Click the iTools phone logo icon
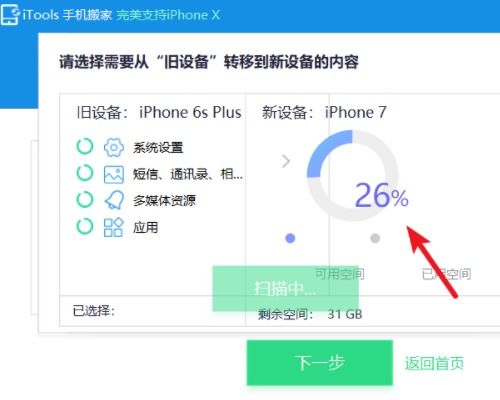Image resolution: width=500 pixels, height=400 pixels. pos(10,15)
